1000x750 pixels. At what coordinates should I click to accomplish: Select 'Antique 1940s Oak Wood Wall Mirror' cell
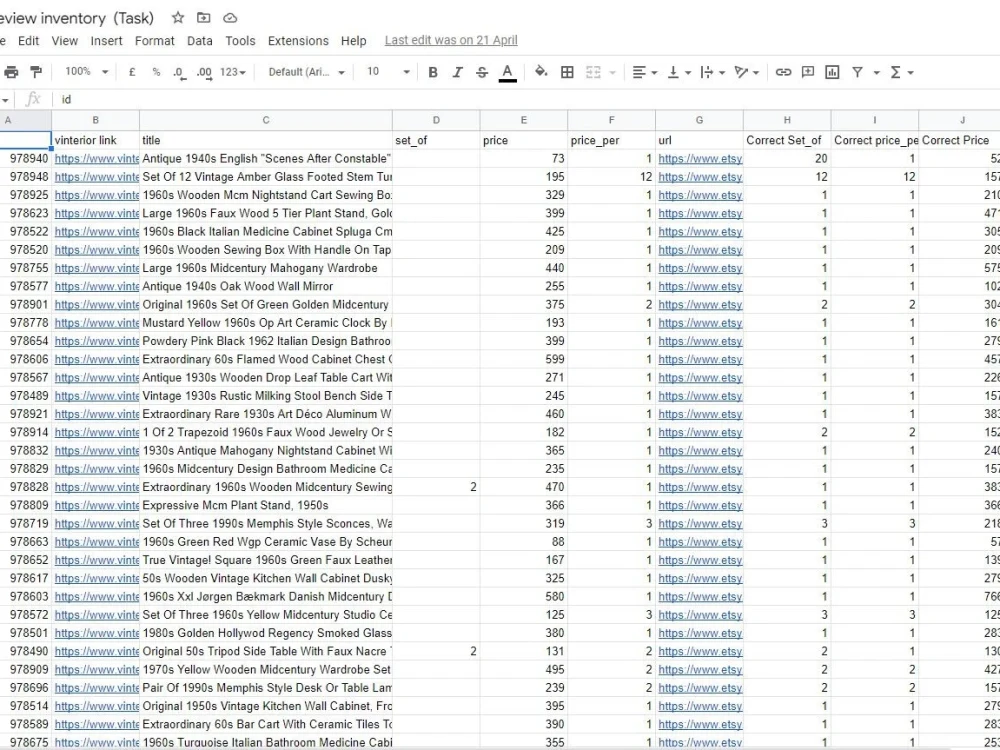tap(266, 286)
